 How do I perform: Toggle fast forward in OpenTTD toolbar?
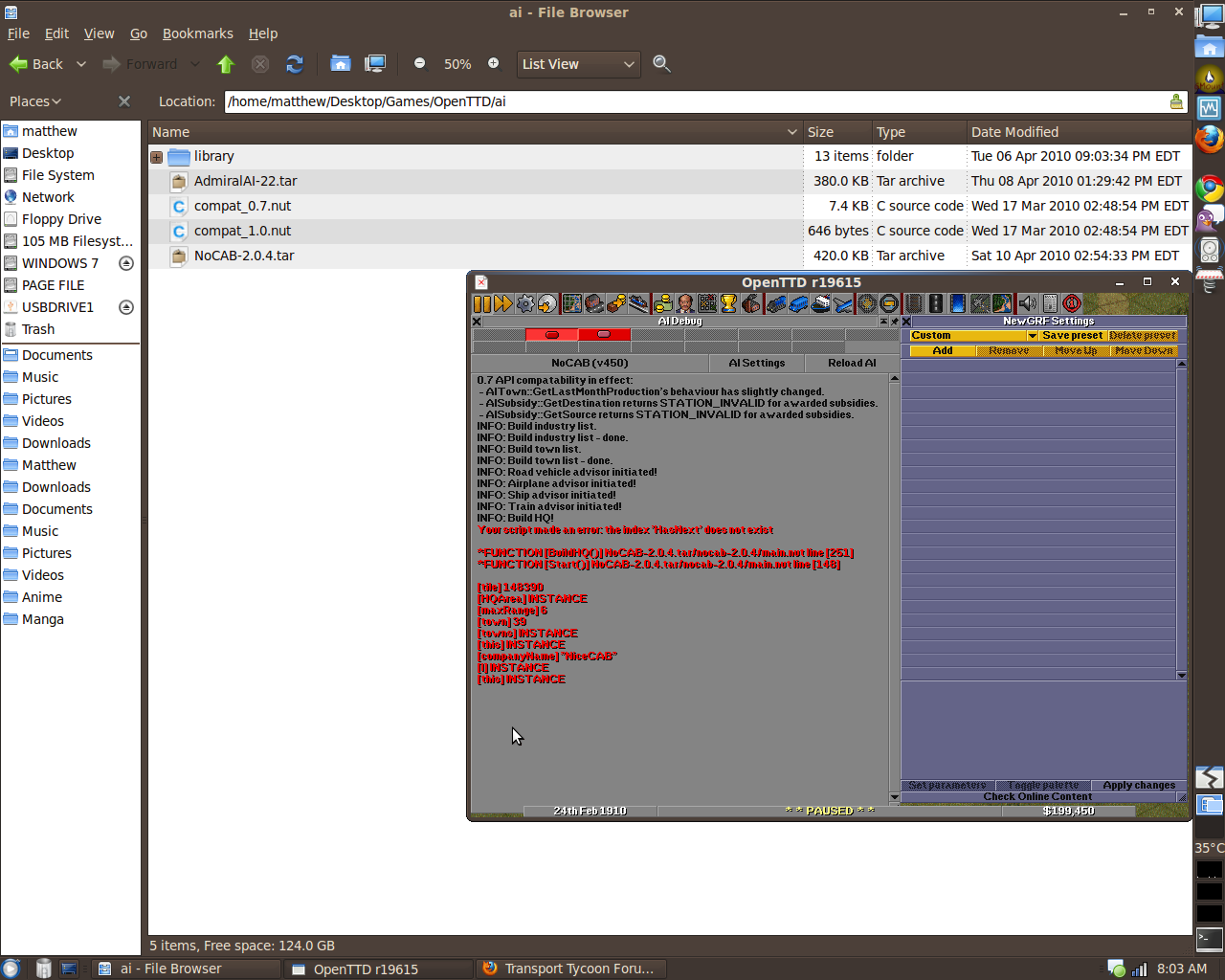point(503,303)
